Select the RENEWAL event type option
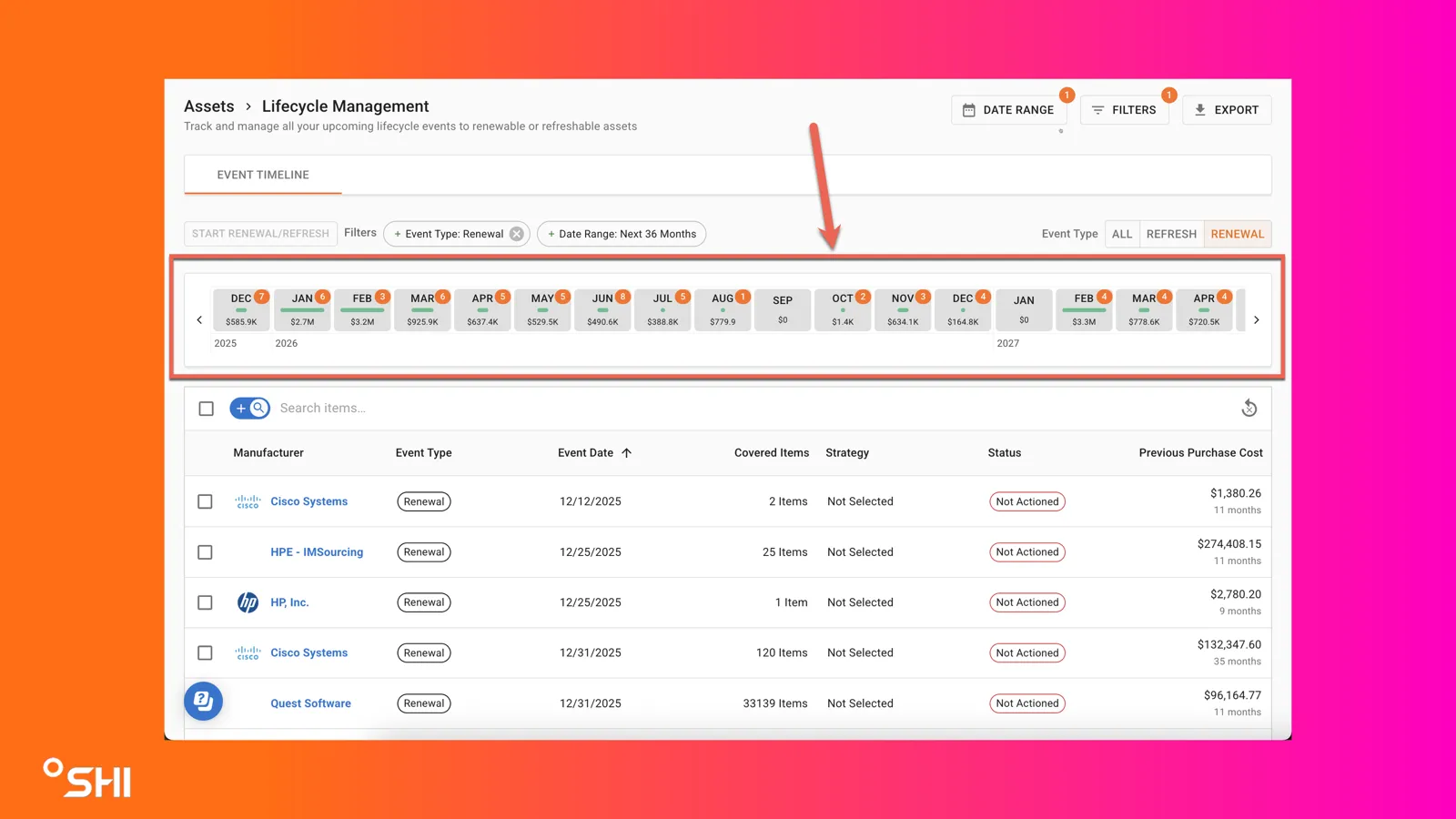The width and height of the screenshot is (1456, 819). 1238,234
